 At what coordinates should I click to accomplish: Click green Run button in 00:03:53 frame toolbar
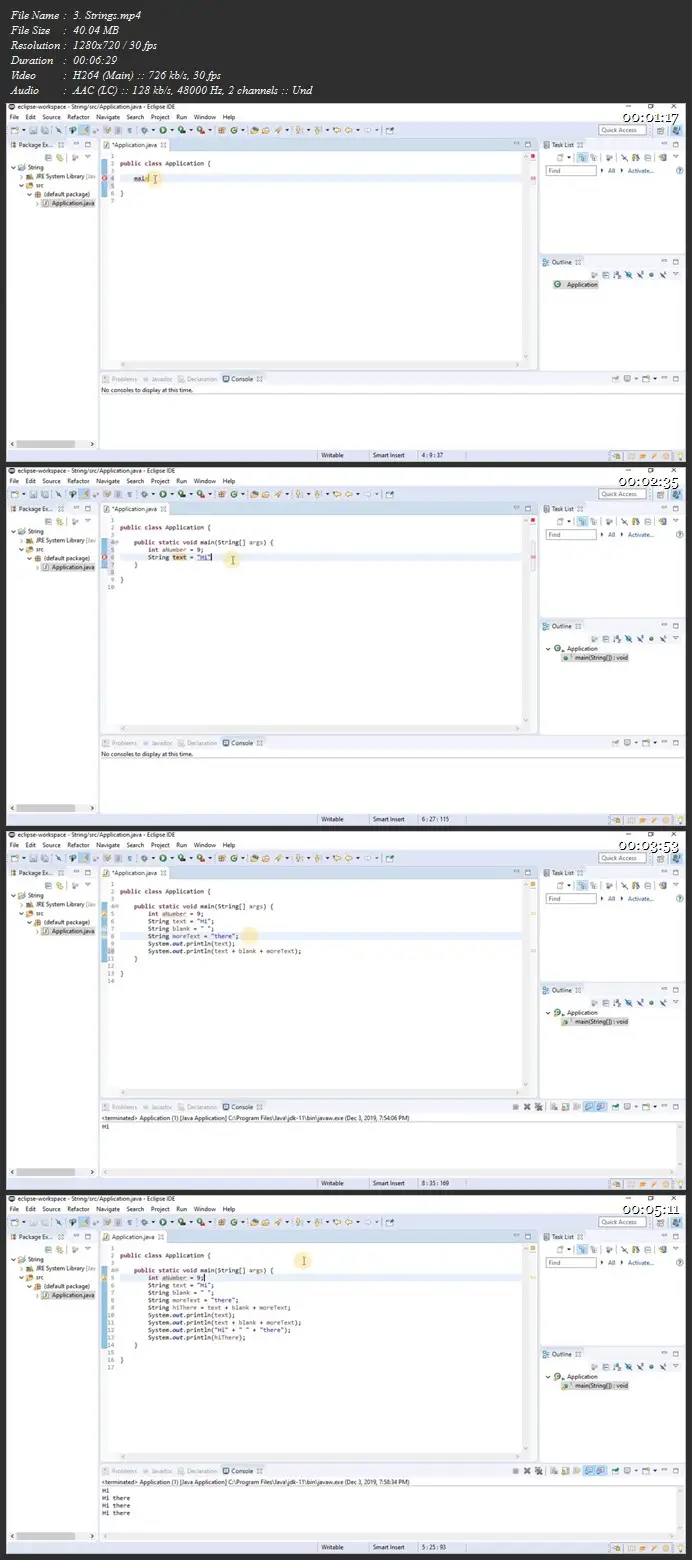[x=163, y=857]
